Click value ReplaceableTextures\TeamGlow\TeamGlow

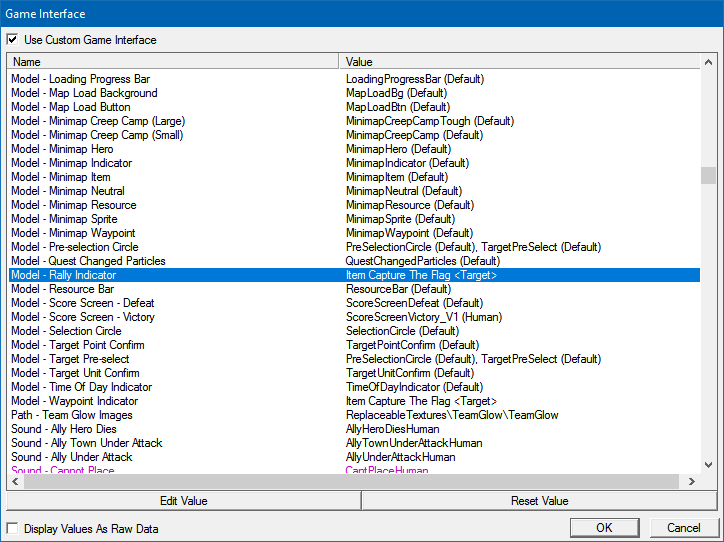coord(452,415)
